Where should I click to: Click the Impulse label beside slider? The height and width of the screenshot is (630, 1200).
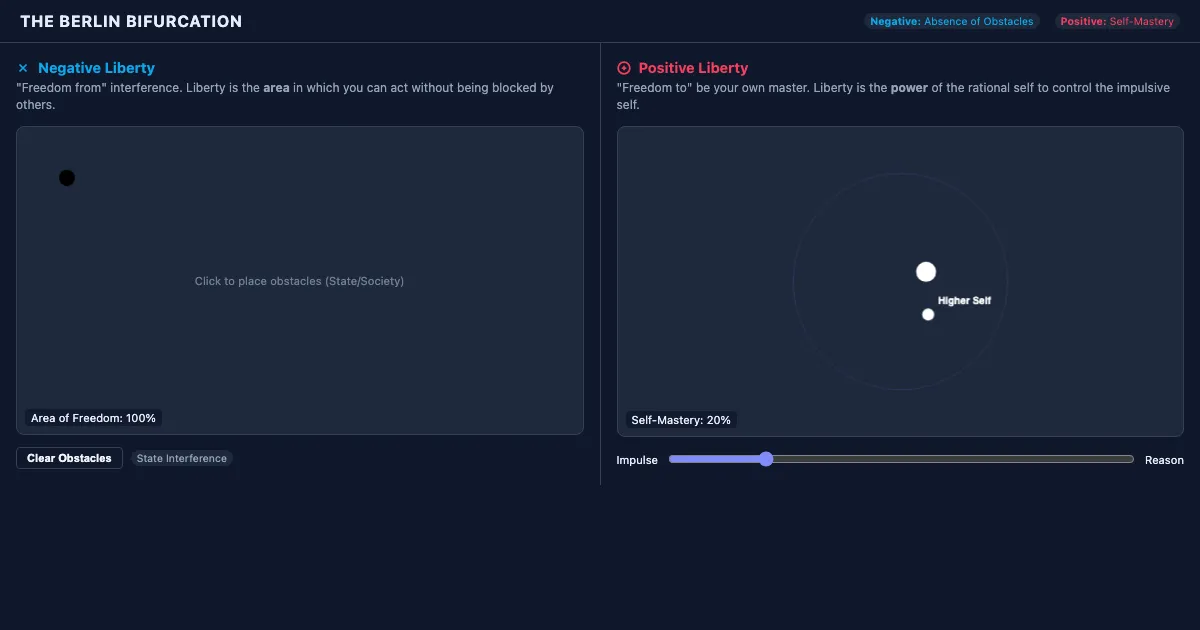637,460
